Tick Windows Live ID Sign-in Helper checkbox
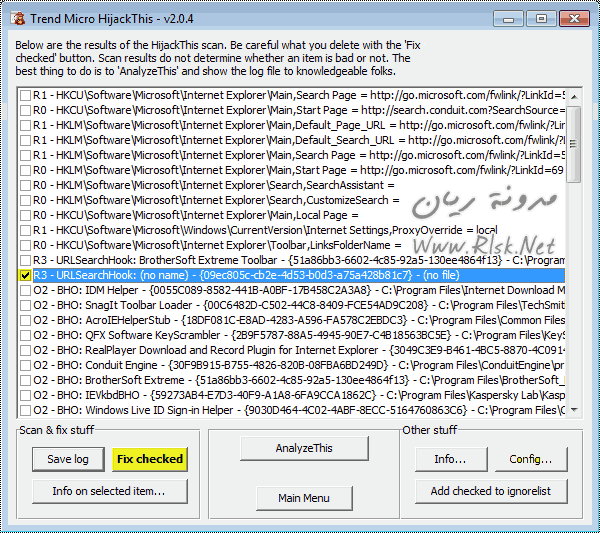 25,410
